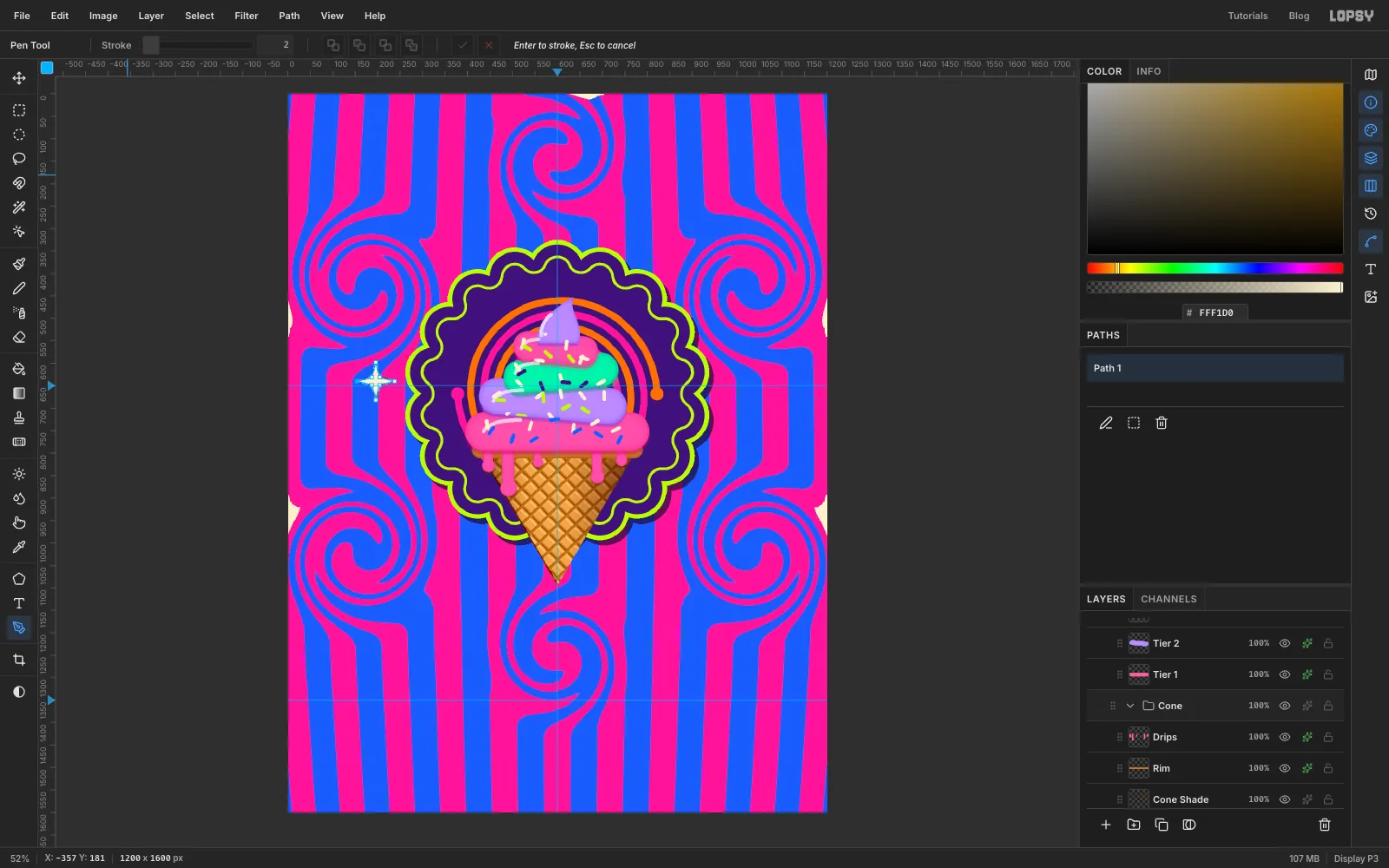Select Path 1 in Paths panel
Image resolution: width=1389 pixels, height=868 pixels.
[1215, 368]
